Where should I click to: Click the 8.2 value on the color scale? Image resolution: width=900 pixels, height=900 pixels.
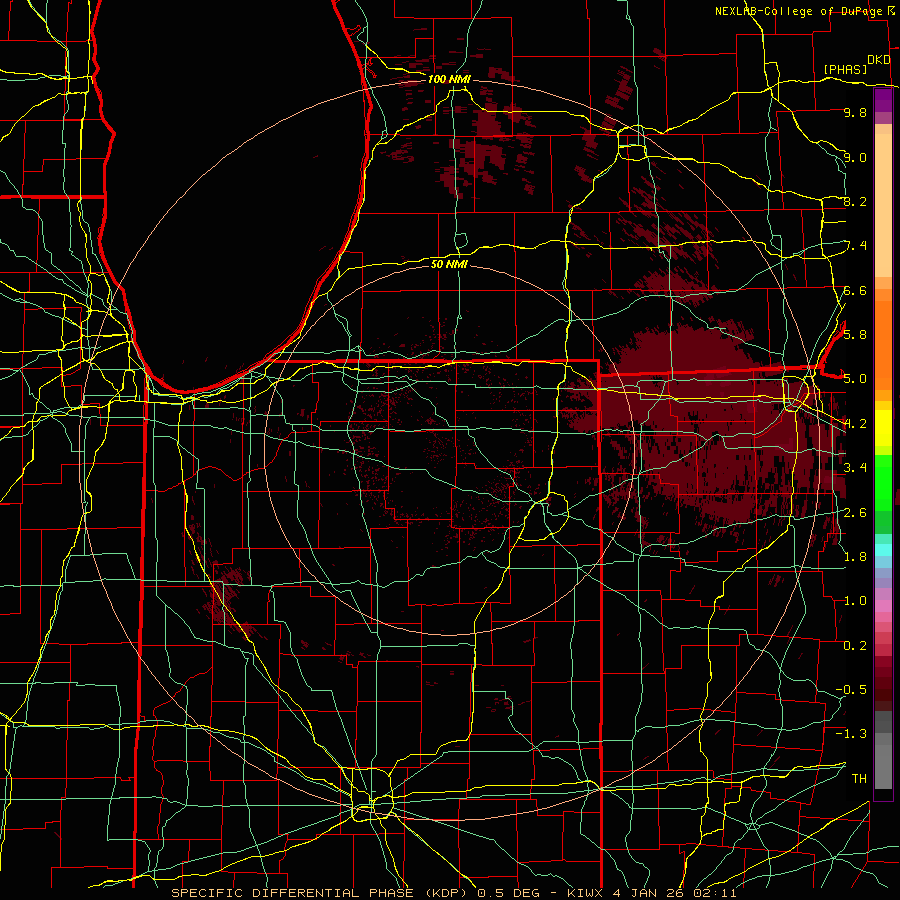855,201
